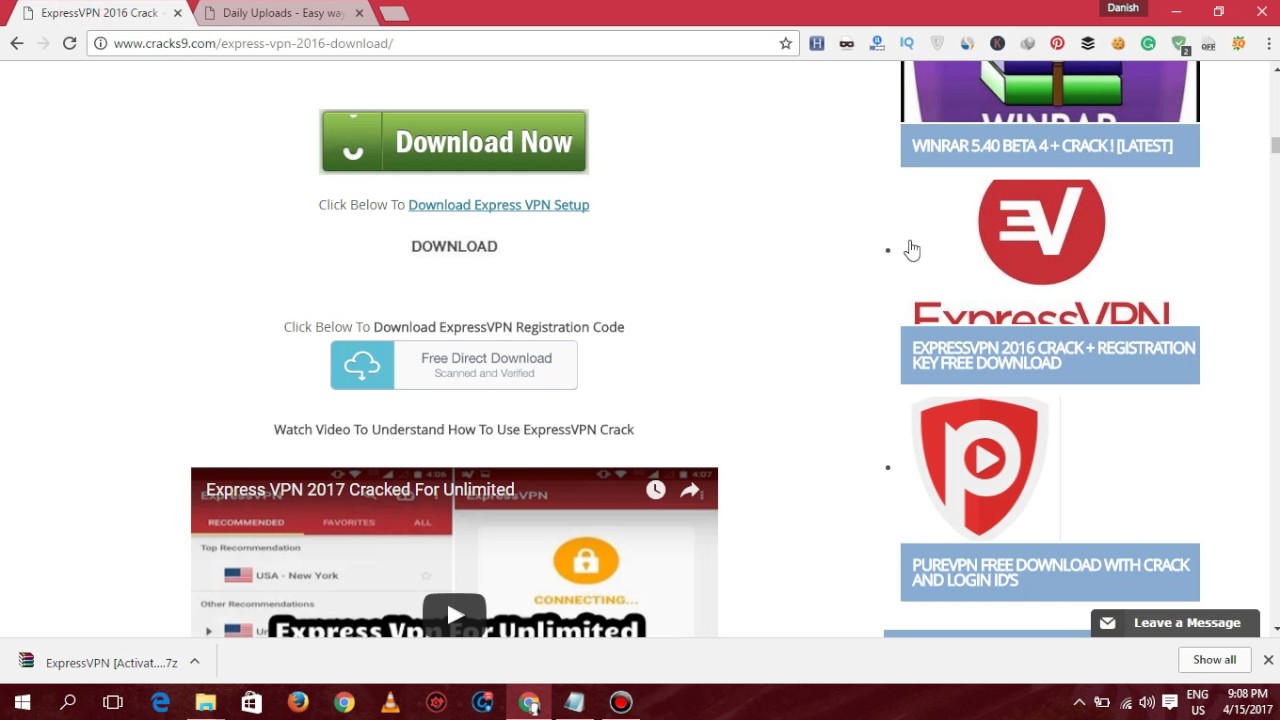This screenshot has width=1280, height=720.
Task: Click the Danish profile button
Action: [x=1123, y=8]
